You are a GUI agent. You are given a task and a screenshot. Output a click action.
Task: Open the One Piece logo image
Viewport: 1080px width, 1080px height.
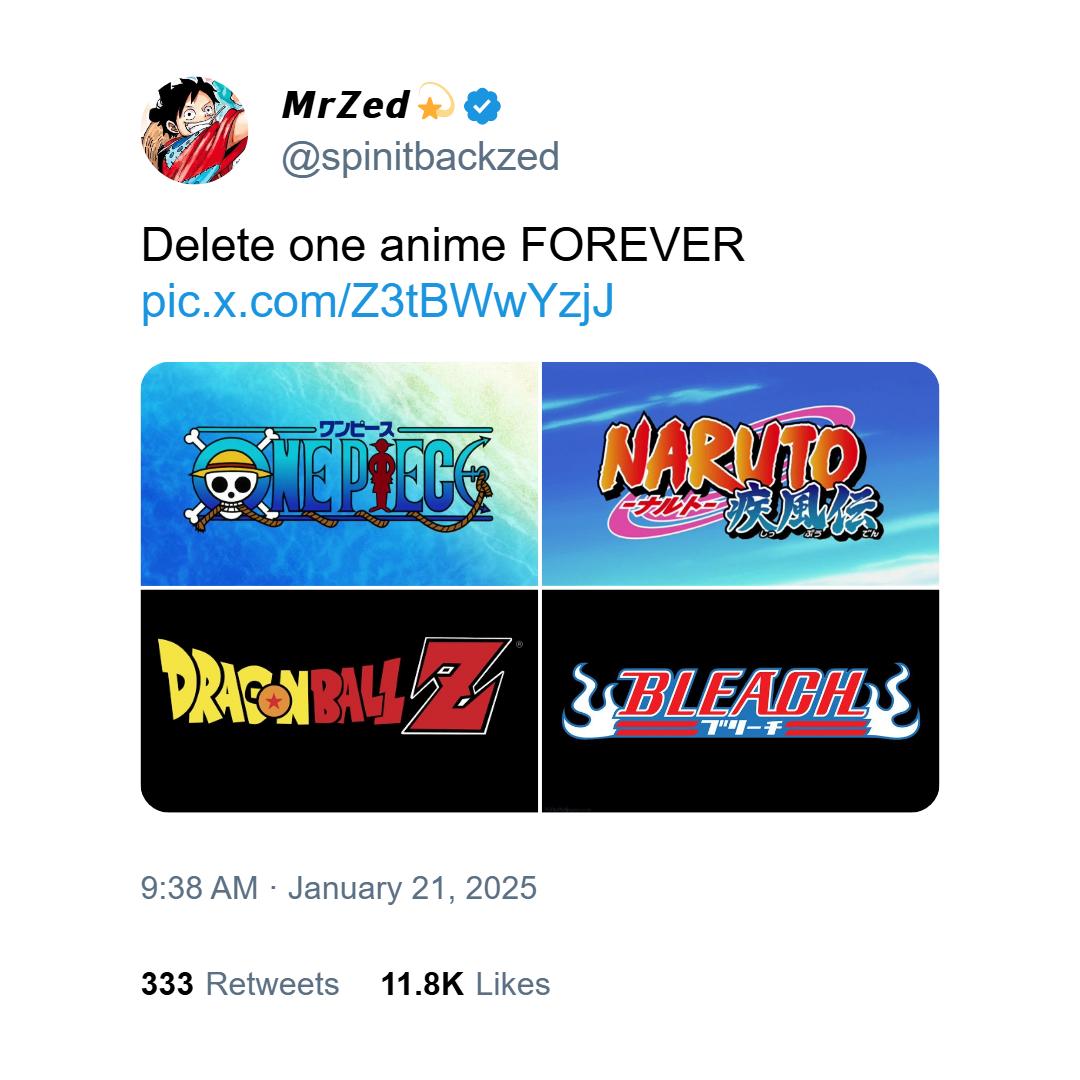(x=339, y=473)
